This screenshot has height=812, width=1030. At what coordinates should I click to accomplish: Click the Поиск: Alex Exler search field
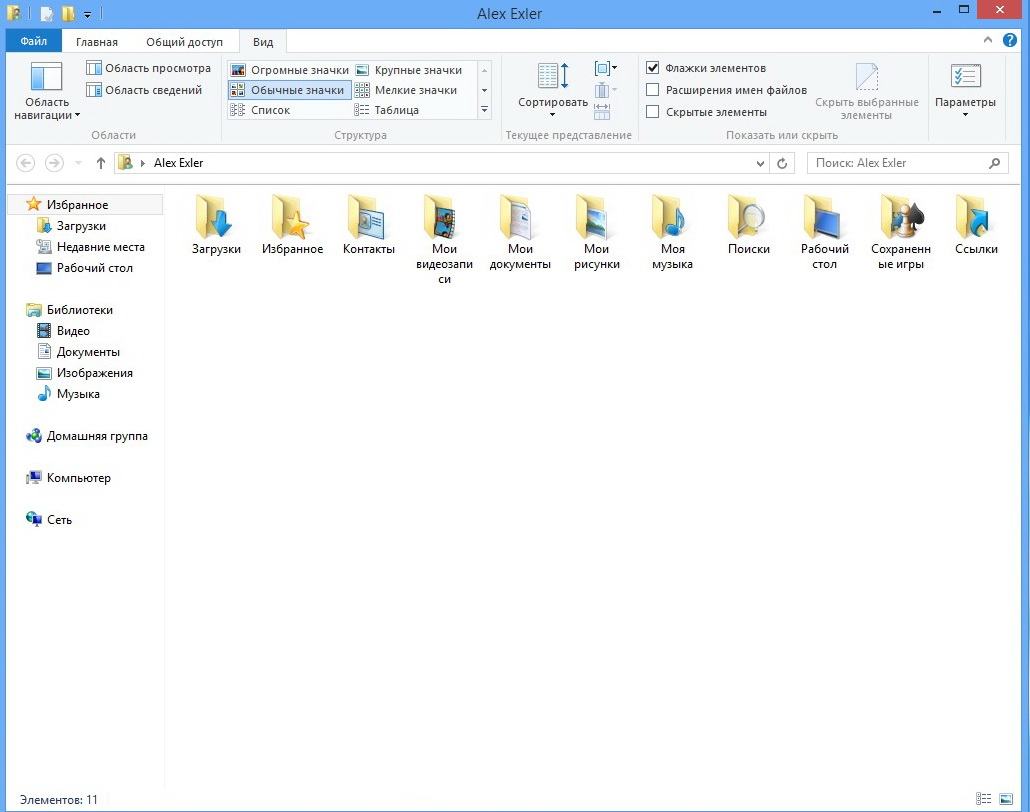(895, 163)
